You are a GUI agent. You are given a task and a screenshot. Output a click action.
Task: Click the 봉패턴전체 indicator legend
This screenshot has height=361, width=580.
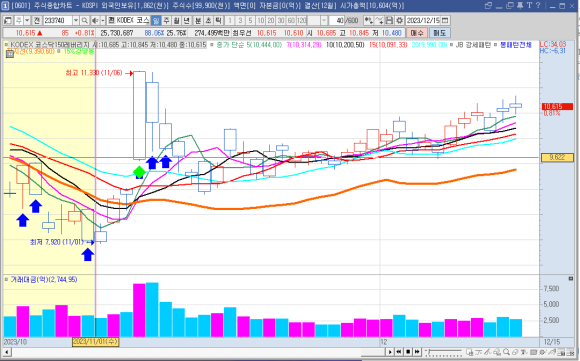(516, 45)
